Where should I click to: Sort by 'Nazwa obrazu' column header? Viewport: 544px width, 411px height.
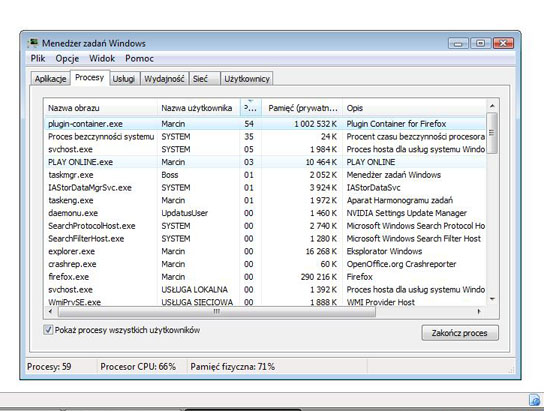100,108
